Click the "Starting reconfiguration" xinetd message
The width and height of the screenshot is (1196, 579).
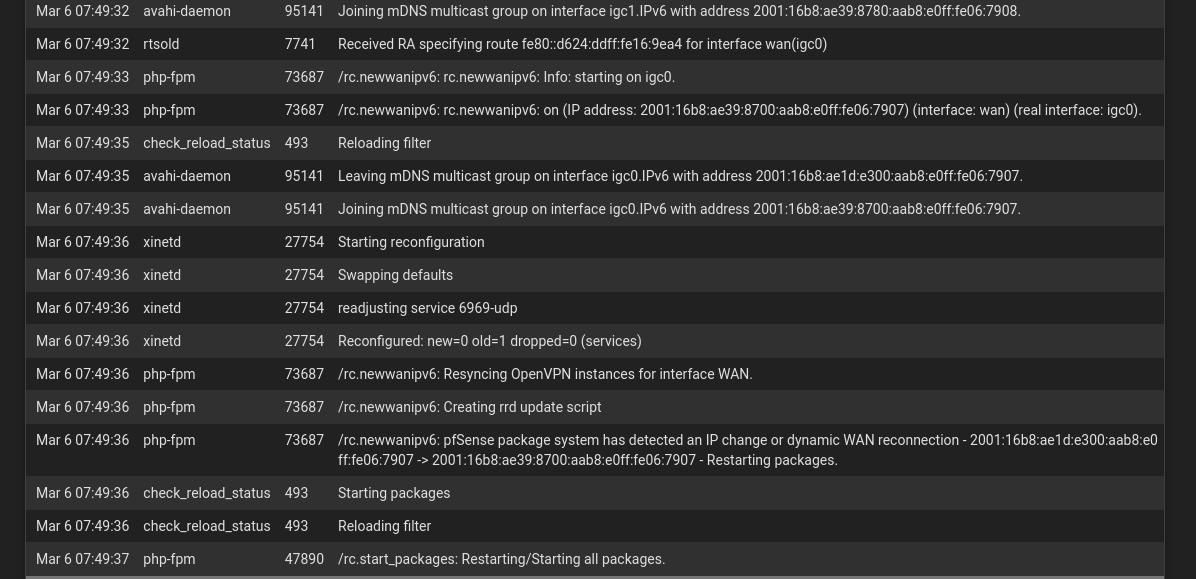pos(411,242)
